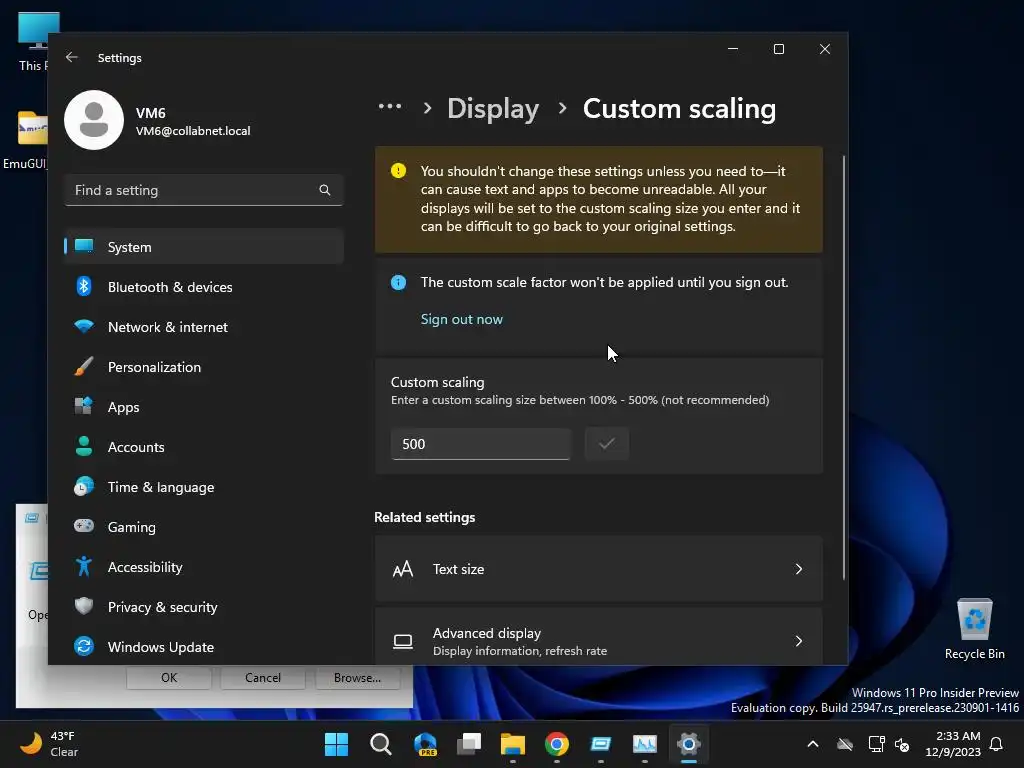Open File Explorer from the taskbar
This screenshot has width=1024, height=768.
click(513, 744)
